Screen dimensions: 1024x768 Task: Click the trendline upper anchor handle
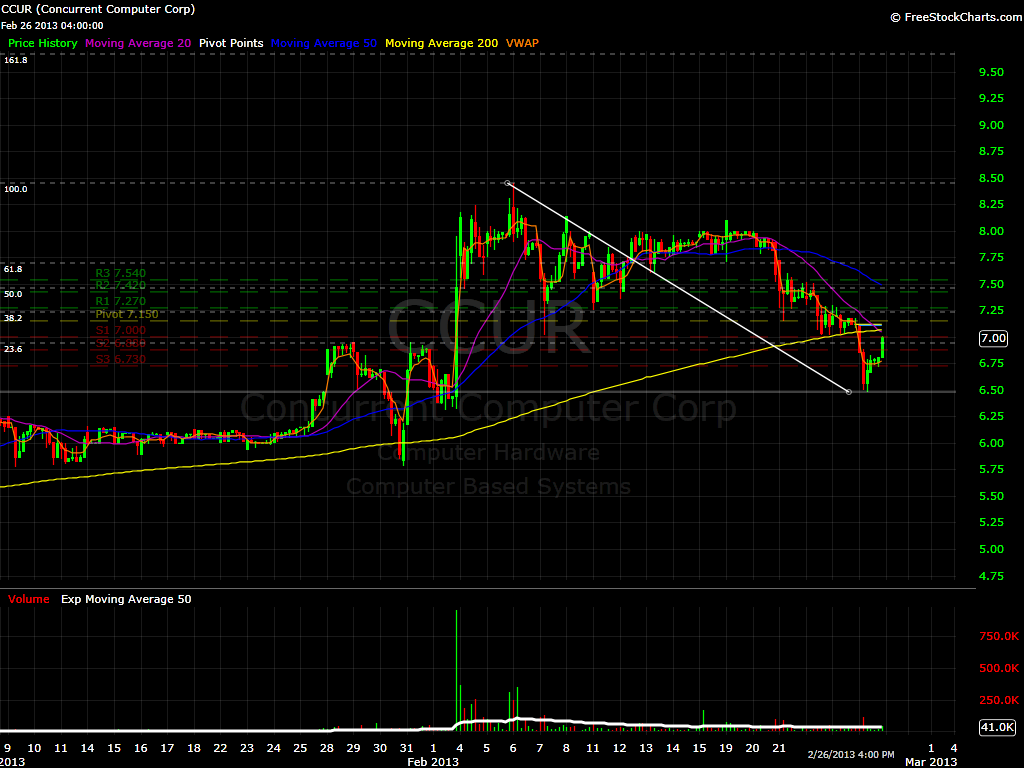click(x=507, y=183)
